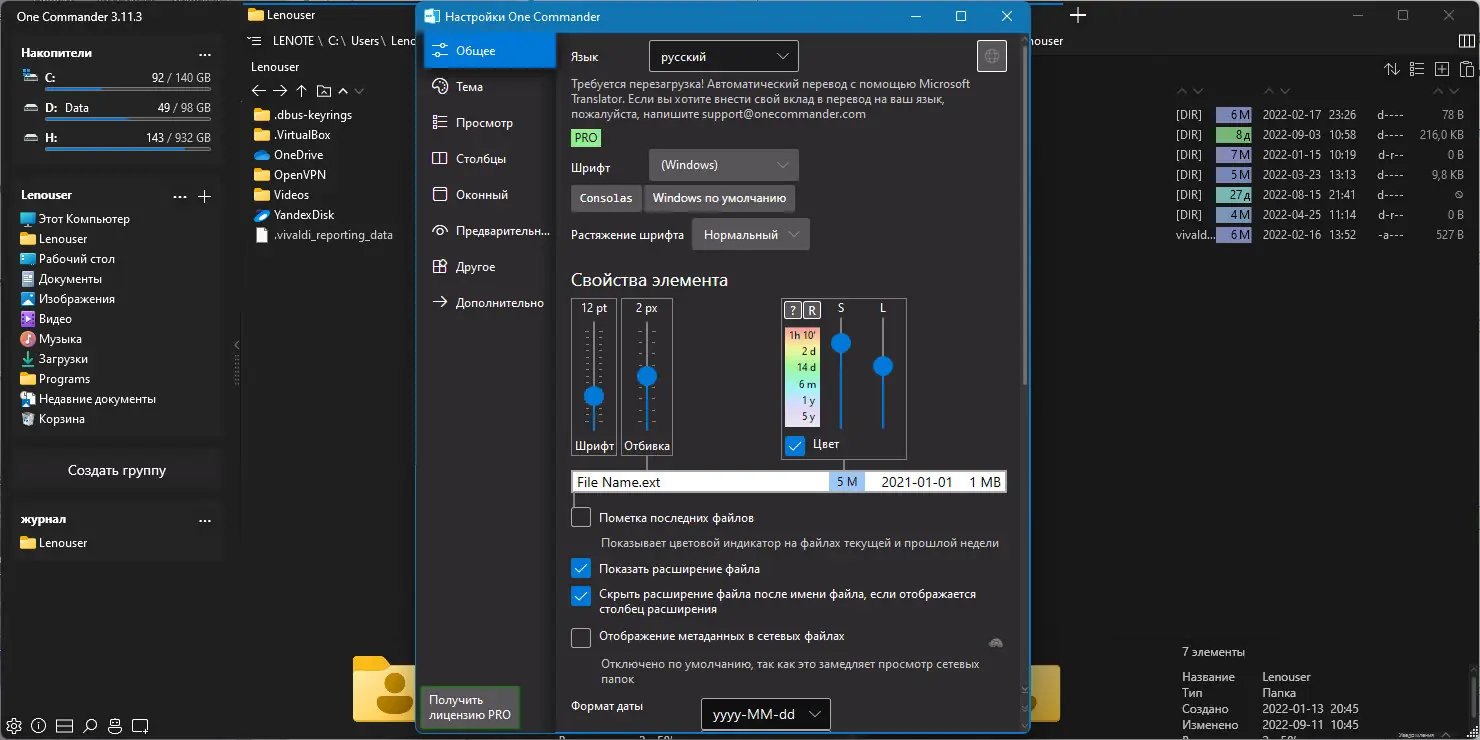Uncheck the Цвет checkbox
Viewport: 1480px width, 740px height.
[x=795, y=446]
